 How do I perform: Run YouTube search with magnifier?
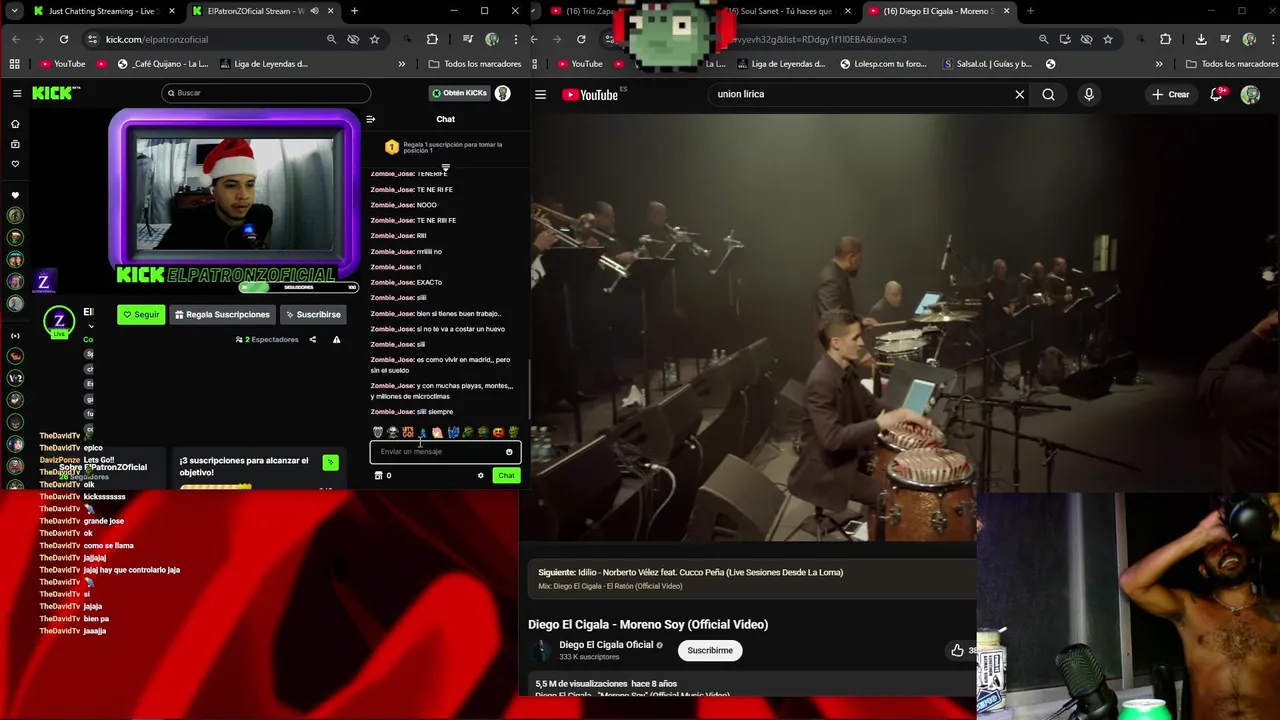point(1048,95)
